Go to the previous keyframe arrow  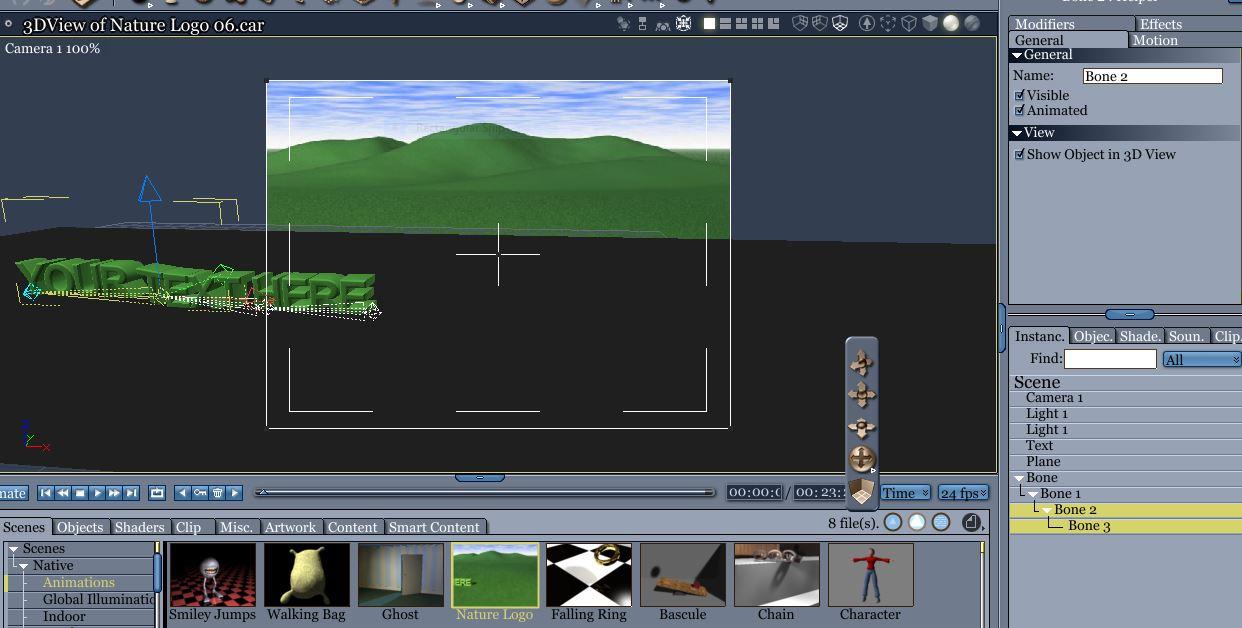pos(183,493)
